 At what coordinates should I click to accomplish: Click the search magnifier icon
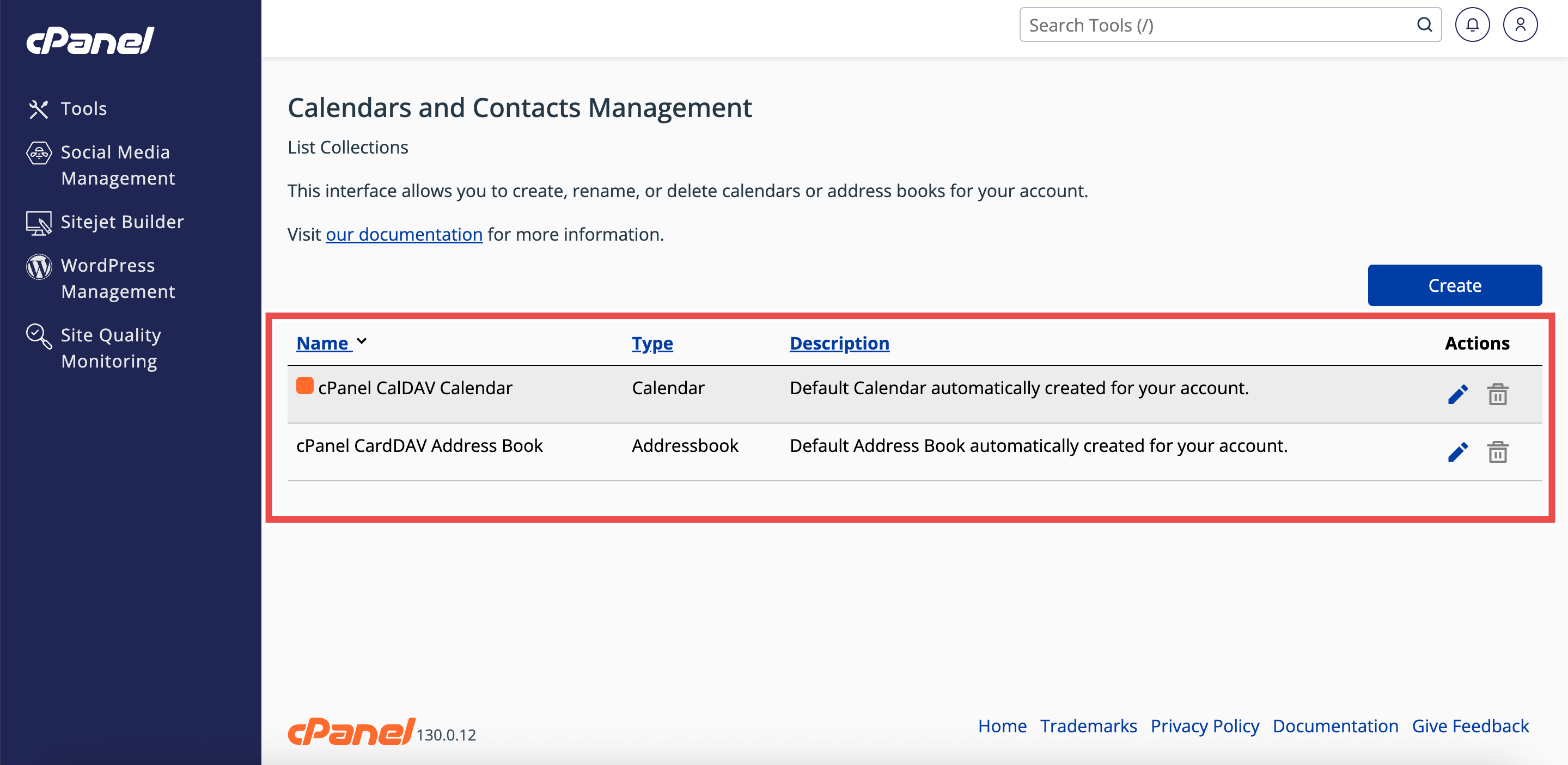pos(1424,25)
